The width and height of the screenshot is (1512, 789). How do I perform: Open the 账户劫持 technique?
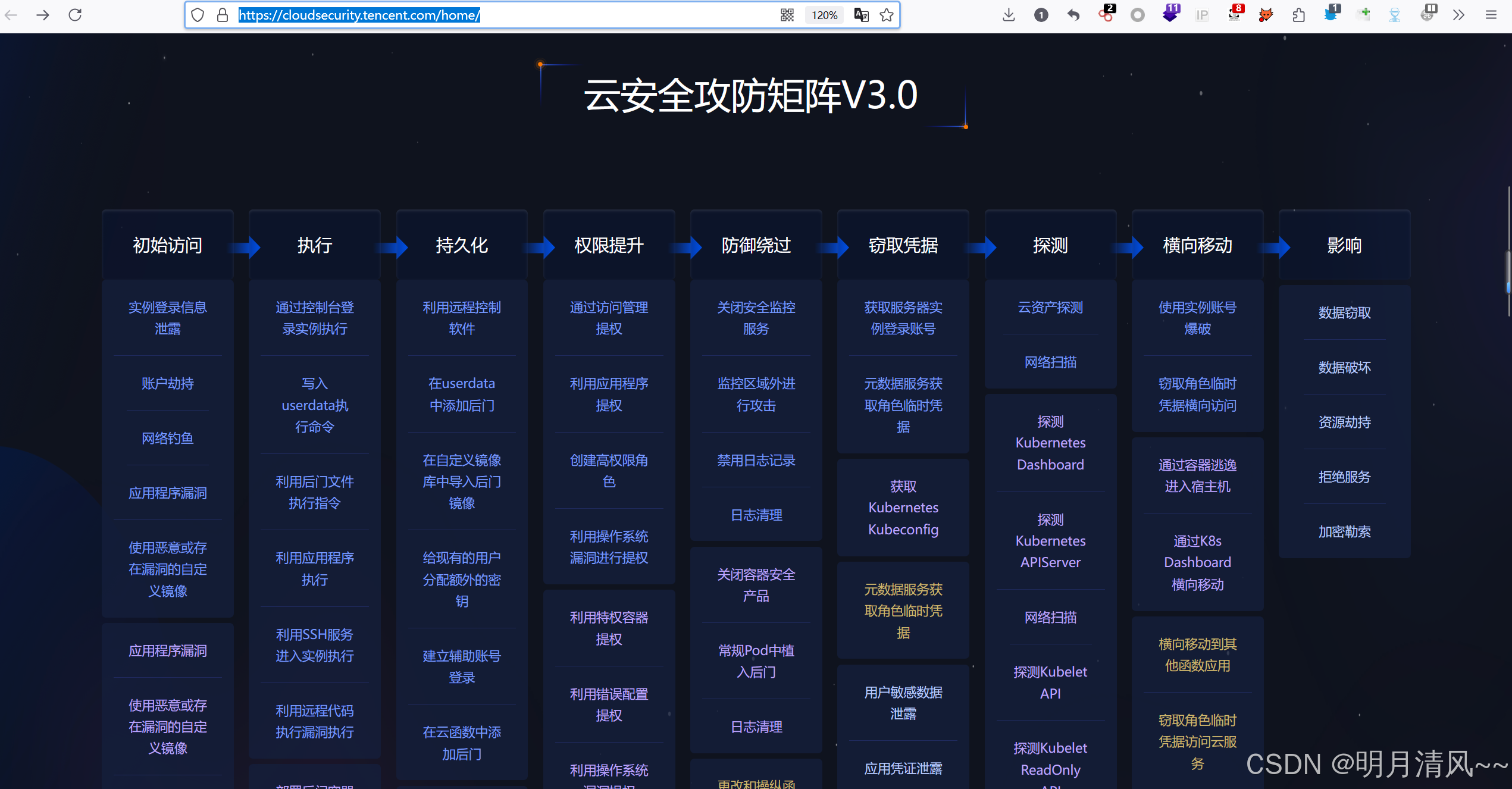coord(168,384)
